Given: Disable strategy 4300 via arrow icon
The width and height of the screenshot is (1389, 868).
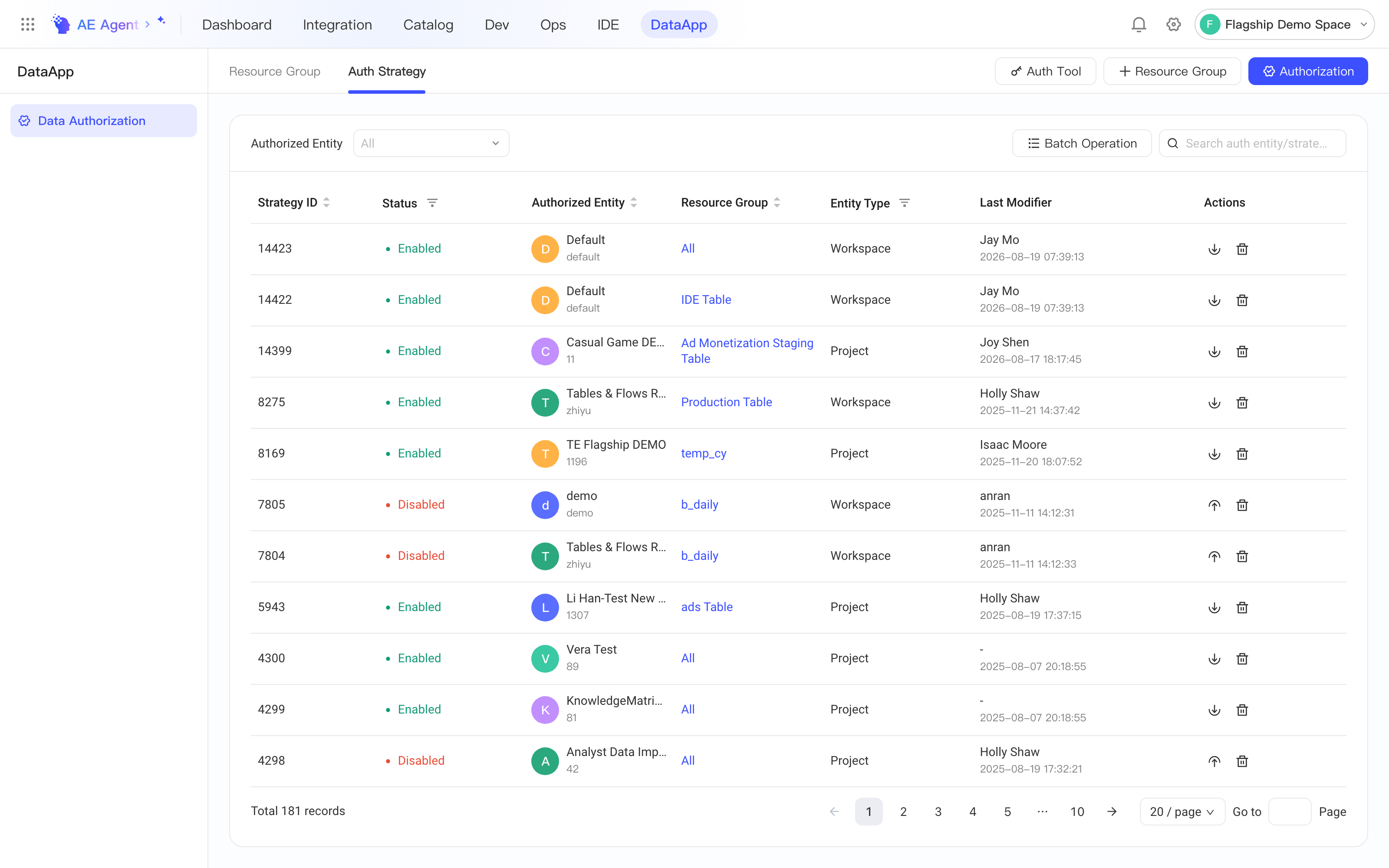Looking at the screenshot, I should point(1214,658).
